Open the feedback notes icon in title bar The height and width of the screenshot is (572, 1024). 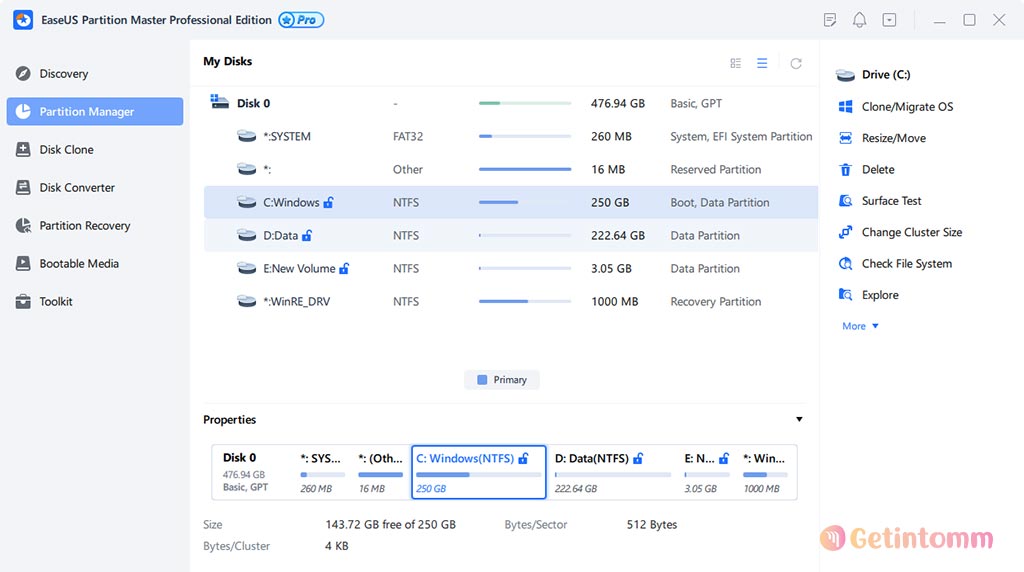[830, 20]
